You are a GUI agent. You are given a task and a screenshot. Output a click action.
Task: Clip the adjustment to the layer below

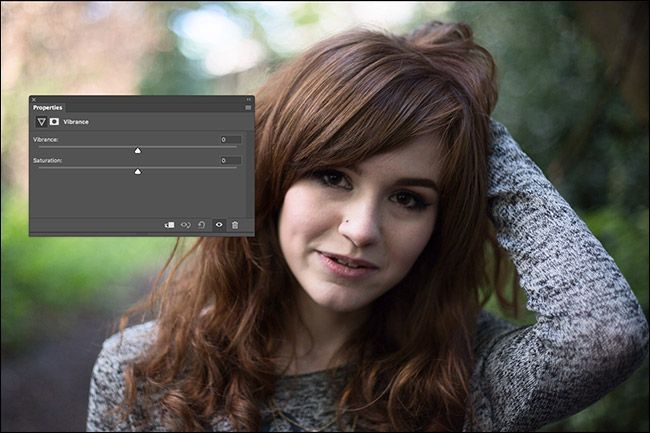click(x=170, y=225)
